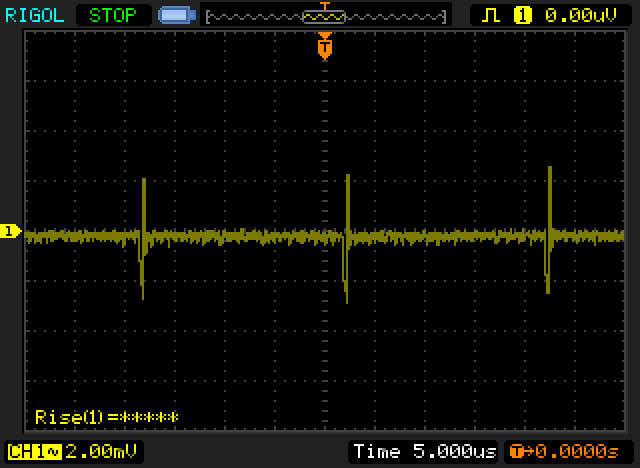Toggle the CH1 coupling label

pyautogui.click(x=34, y=452)
